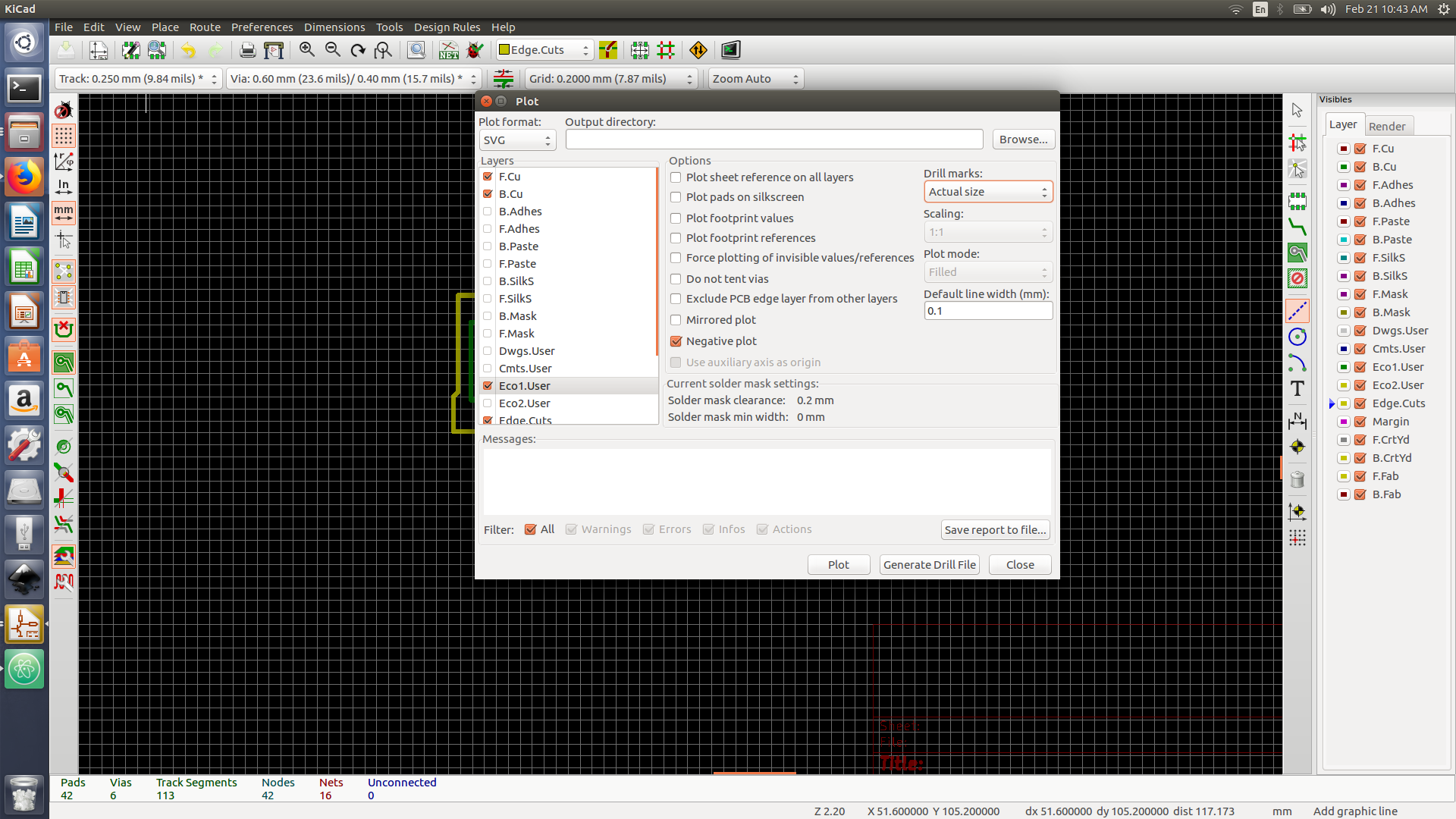1456x819 pixels.
Task: Open the Terminal from the dock
Action: (24, 89)
